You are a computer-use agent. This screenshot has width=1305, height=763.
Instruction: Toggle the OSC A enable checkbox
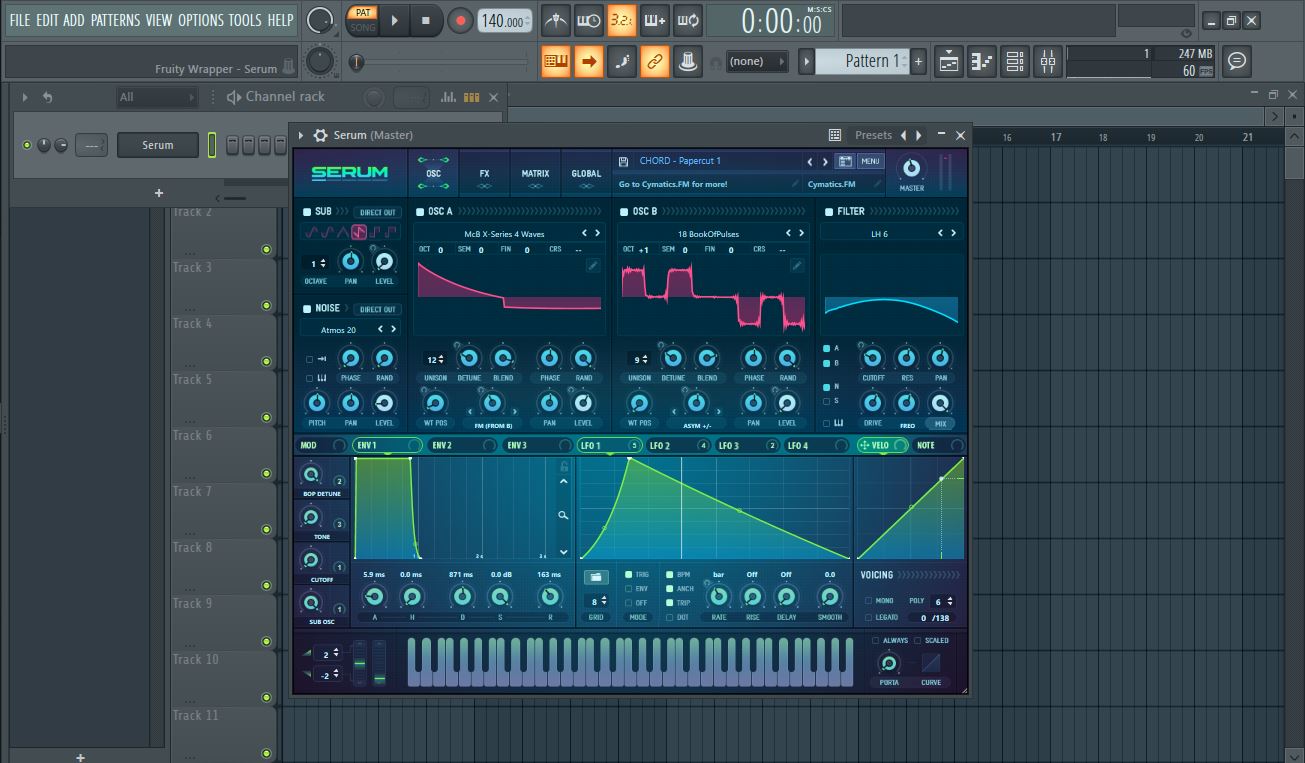pyautogui.click(x=420, y=212)
